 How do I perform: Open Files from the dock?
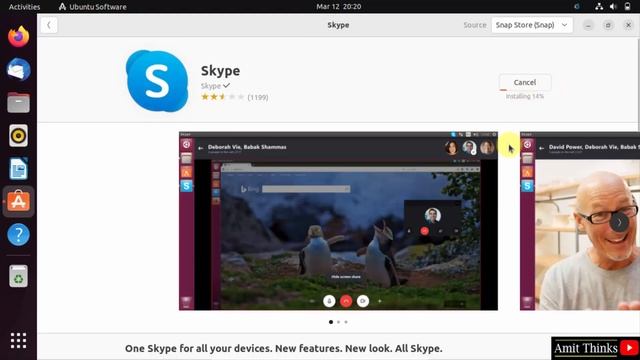point(18,102)
